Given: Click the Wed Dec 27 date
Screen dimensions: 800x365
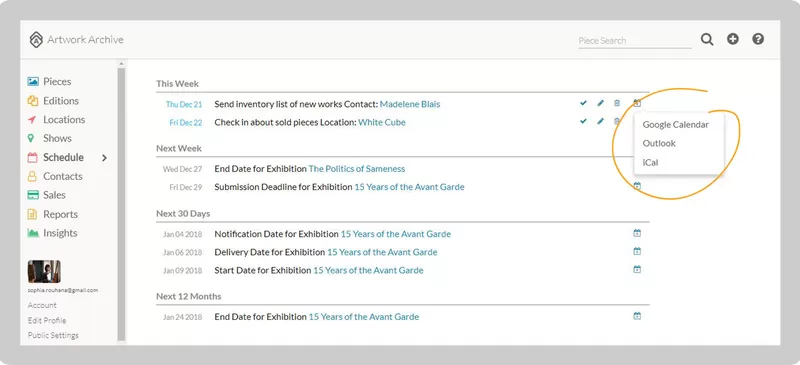Looking at the screenshot, I should pyautogui.click(x=182, y=169).
